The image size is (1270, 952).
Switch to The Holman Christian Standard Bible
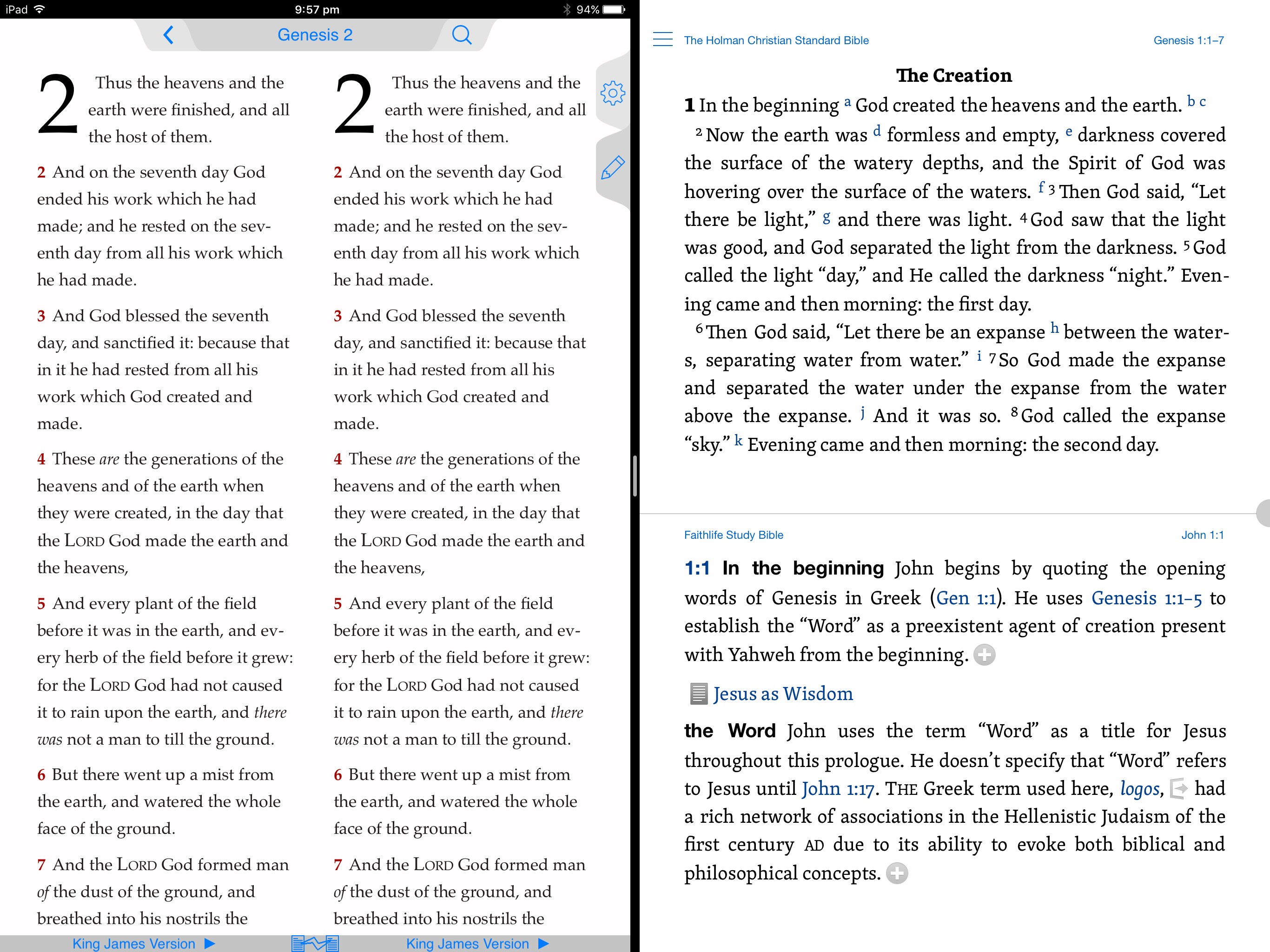coord(779,40)
